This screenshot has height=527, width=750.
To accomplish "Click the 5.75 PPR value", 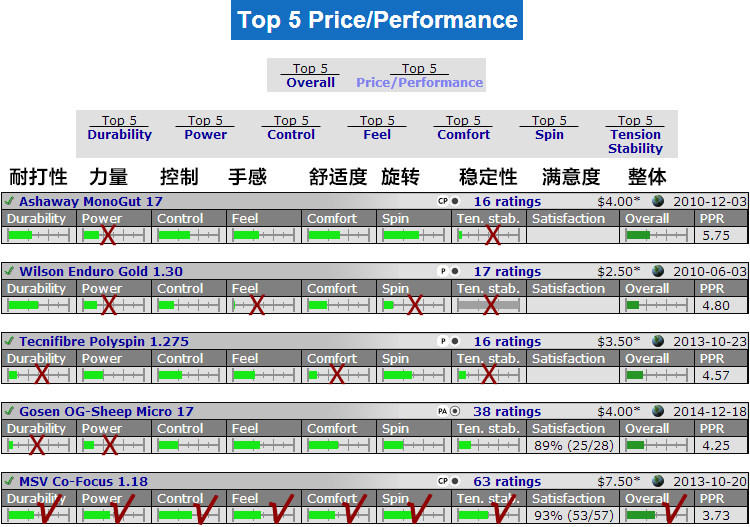I will pos(716,235).
